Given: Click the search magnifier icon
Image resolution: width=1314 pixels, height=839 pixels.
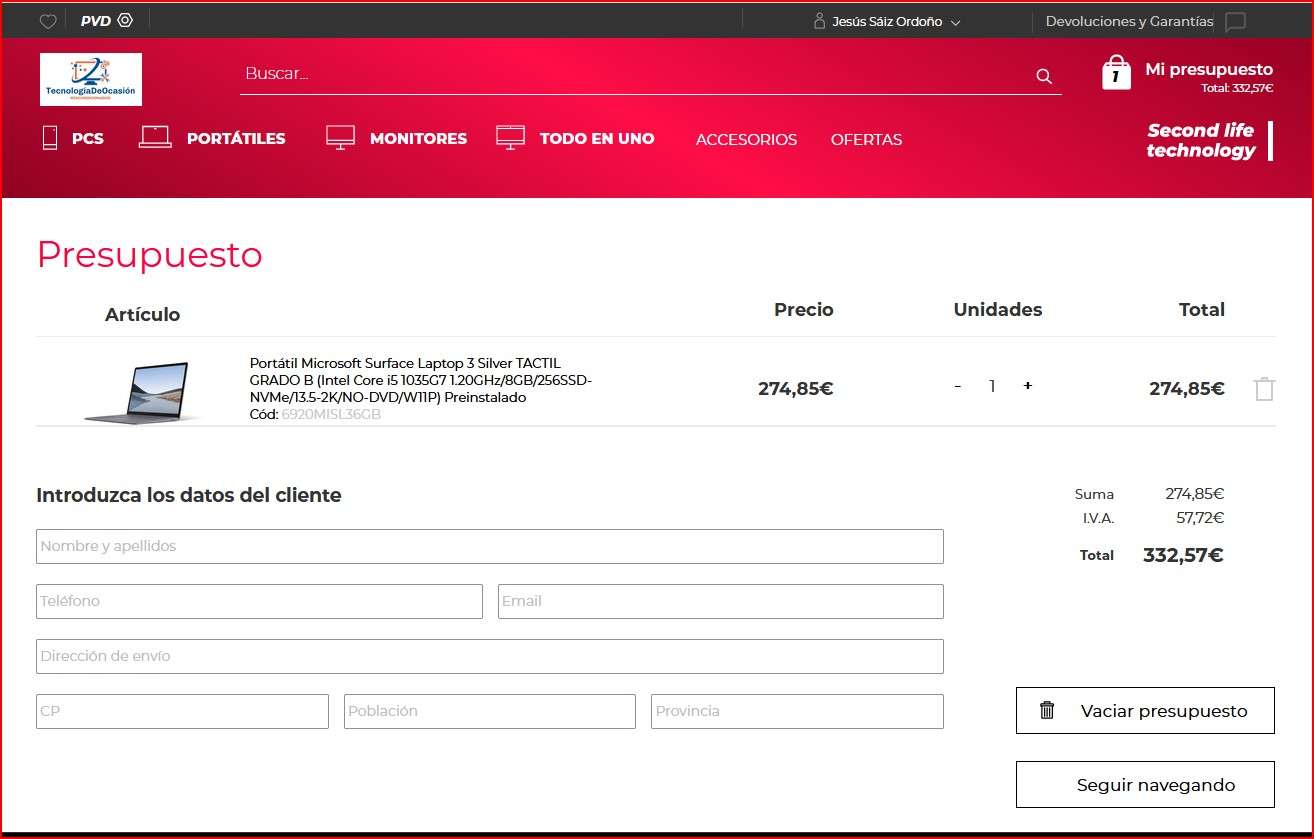Looking at the screenshot, I should [1044, 76].
